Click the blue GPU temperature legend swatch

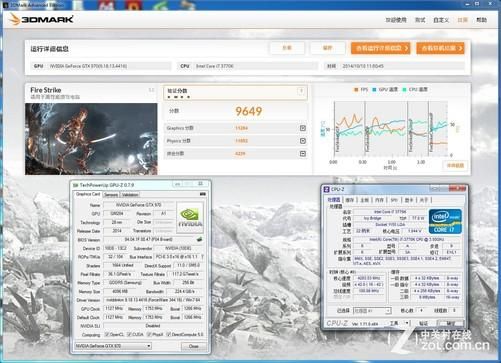point(374,89)
